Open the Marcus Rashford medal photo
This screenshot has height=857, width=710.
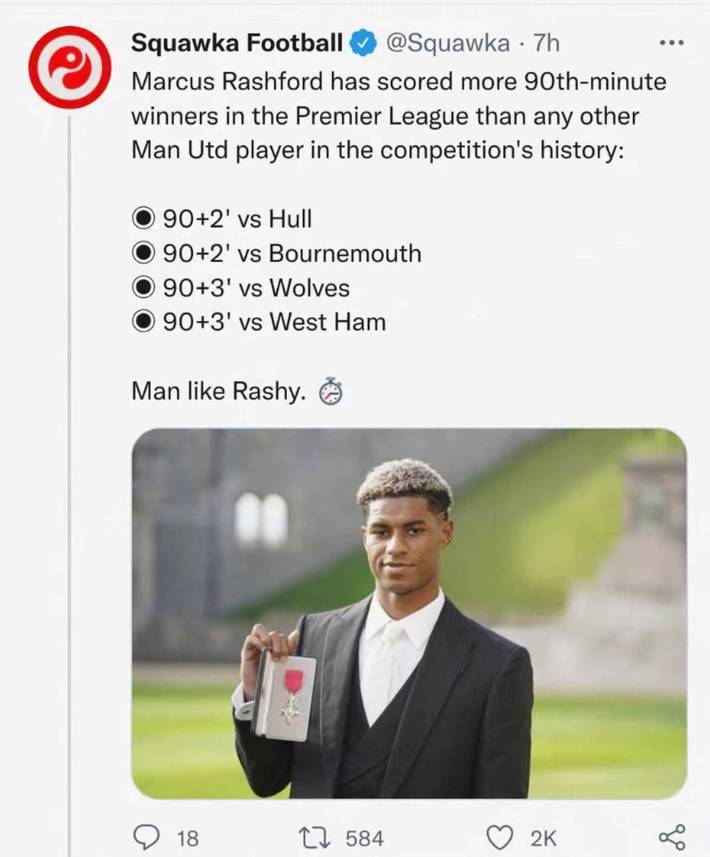click(409, 613)
